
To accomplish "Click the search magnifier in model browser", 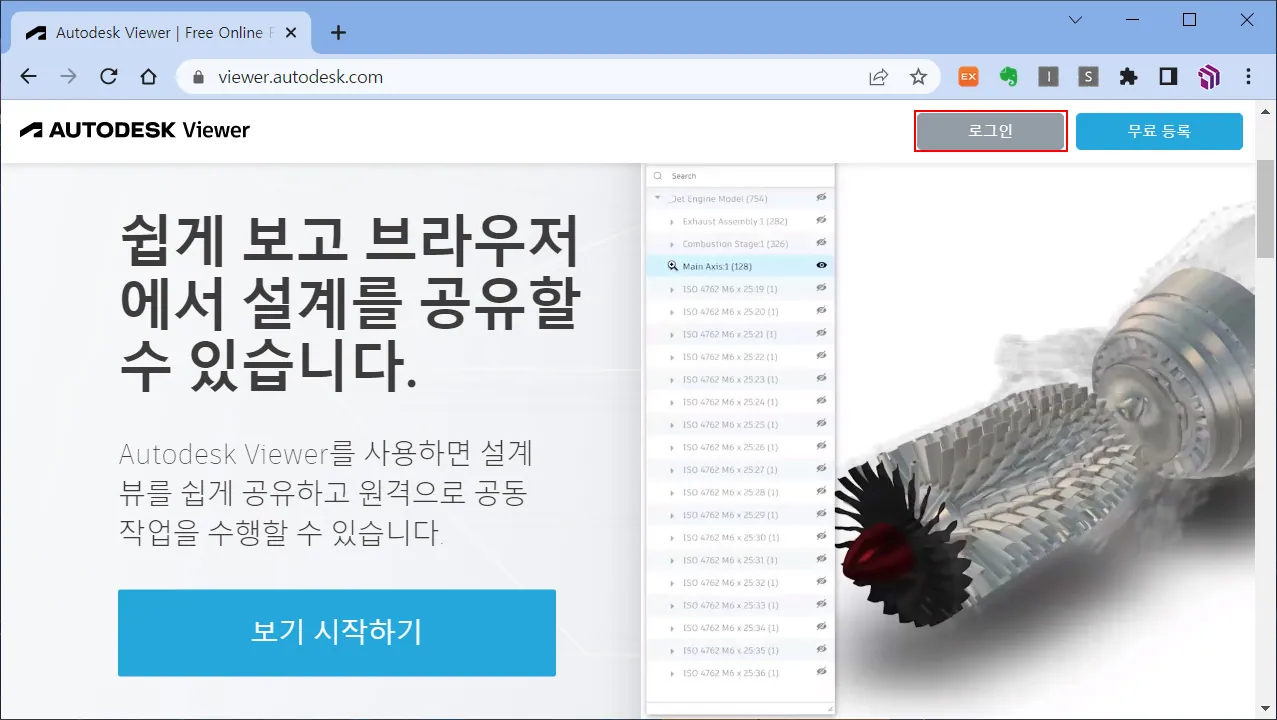I will (x=658, y=176).
